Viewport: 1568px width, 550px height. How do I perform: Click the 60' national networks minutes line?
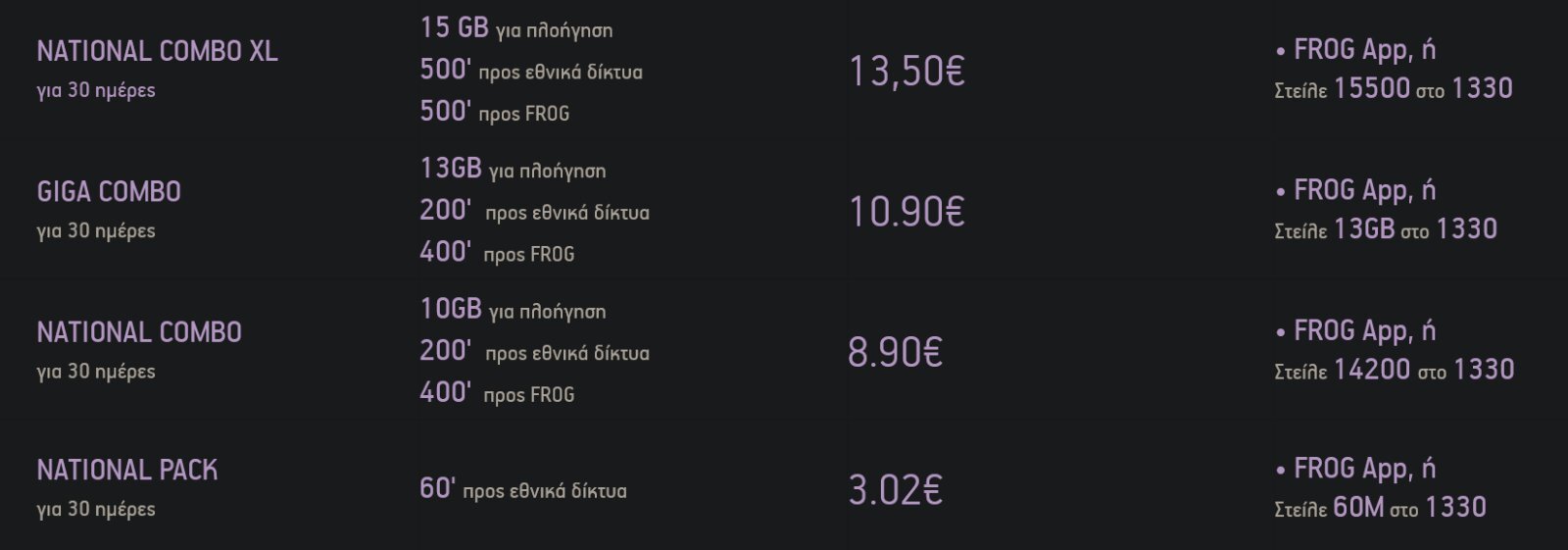(523, 488)
